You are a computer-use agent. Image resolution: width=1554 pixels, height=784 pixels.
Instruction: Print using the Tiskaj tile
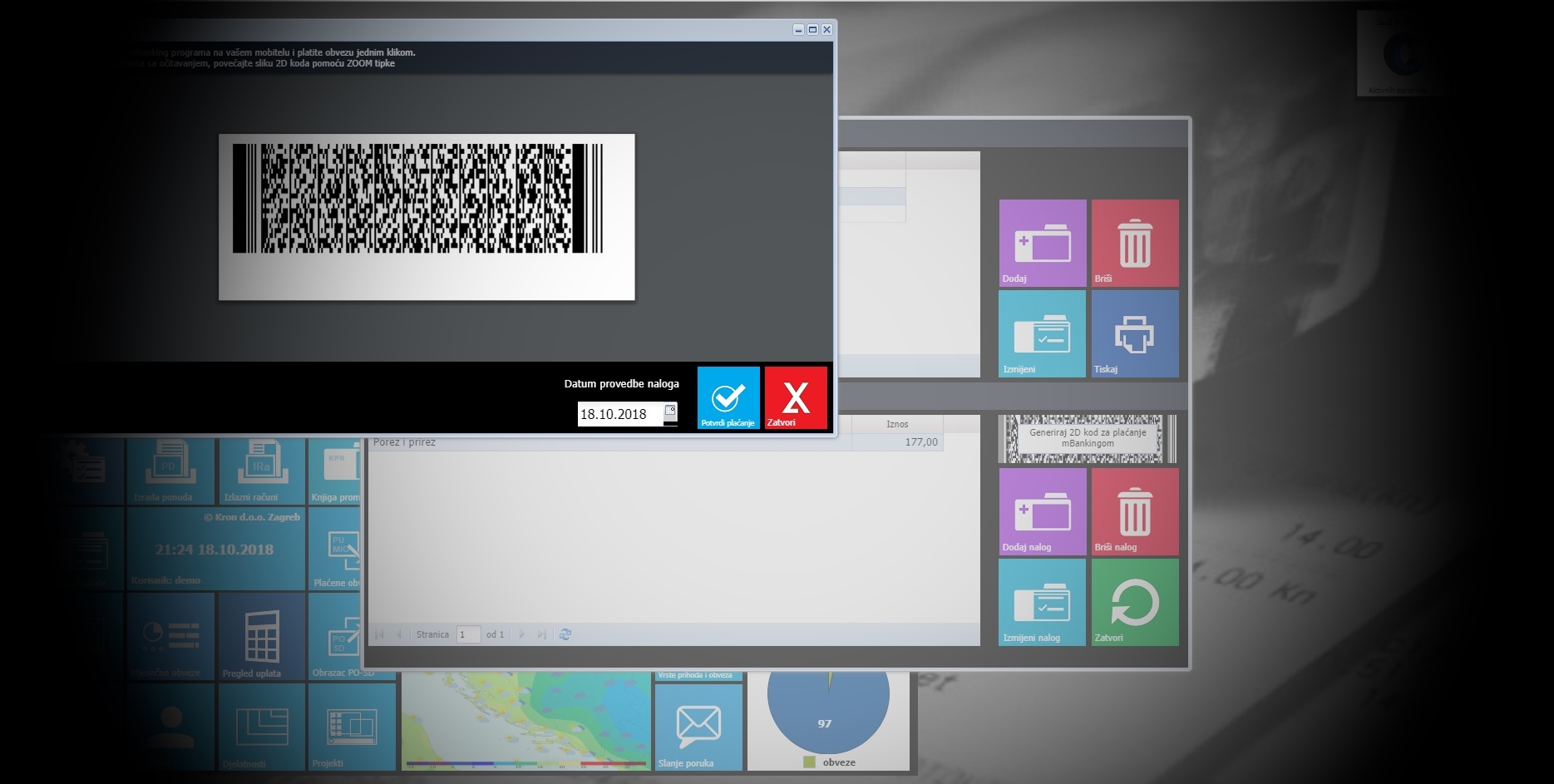pyautogui.click(x=1135, y=333)
